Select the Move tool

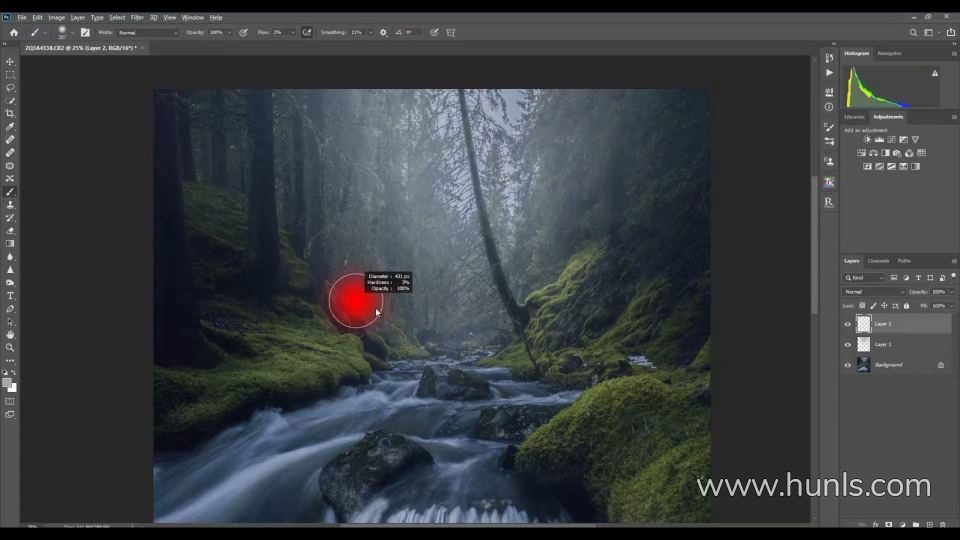10,62
